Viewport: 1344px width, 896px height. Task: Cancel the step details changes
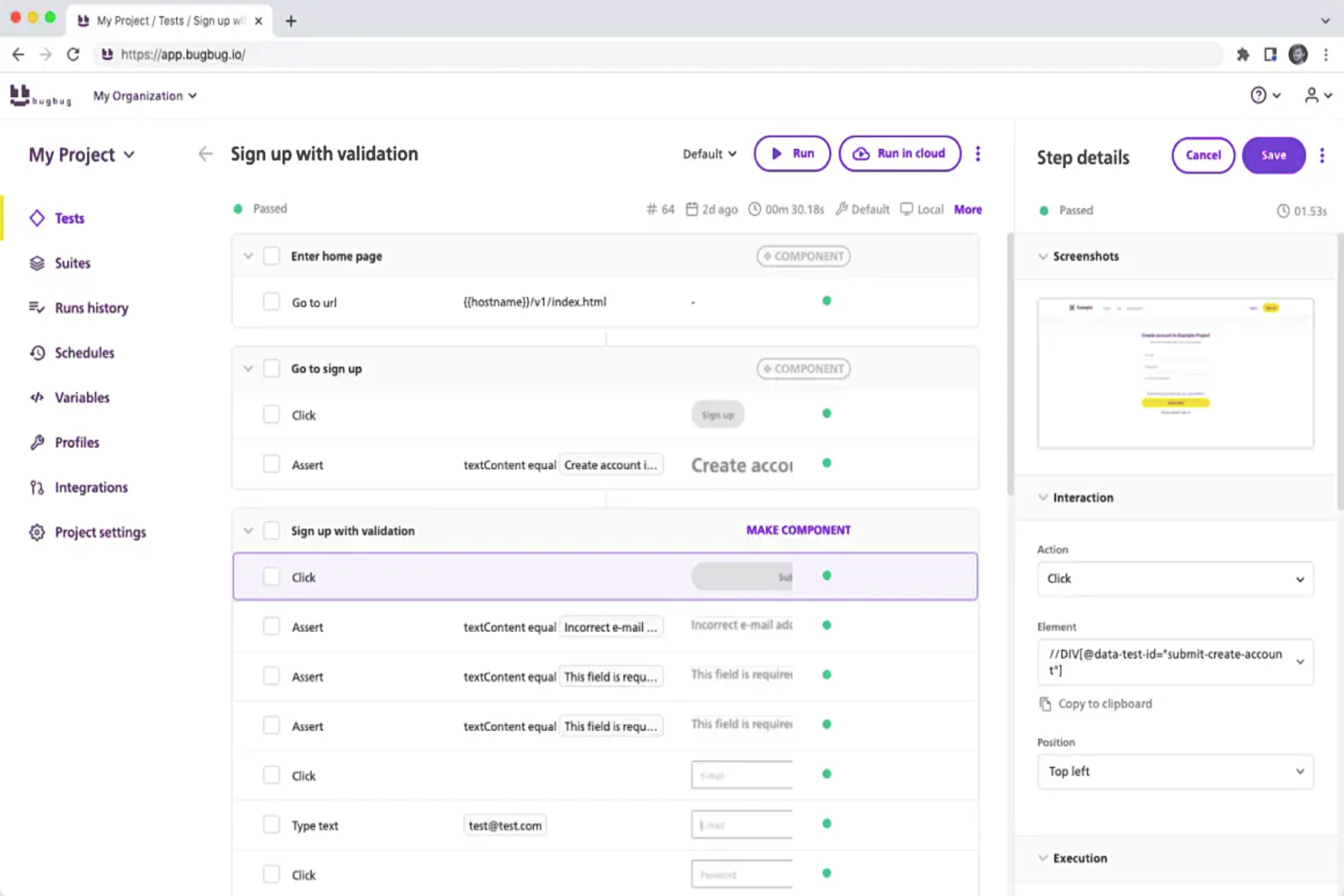1203,155
